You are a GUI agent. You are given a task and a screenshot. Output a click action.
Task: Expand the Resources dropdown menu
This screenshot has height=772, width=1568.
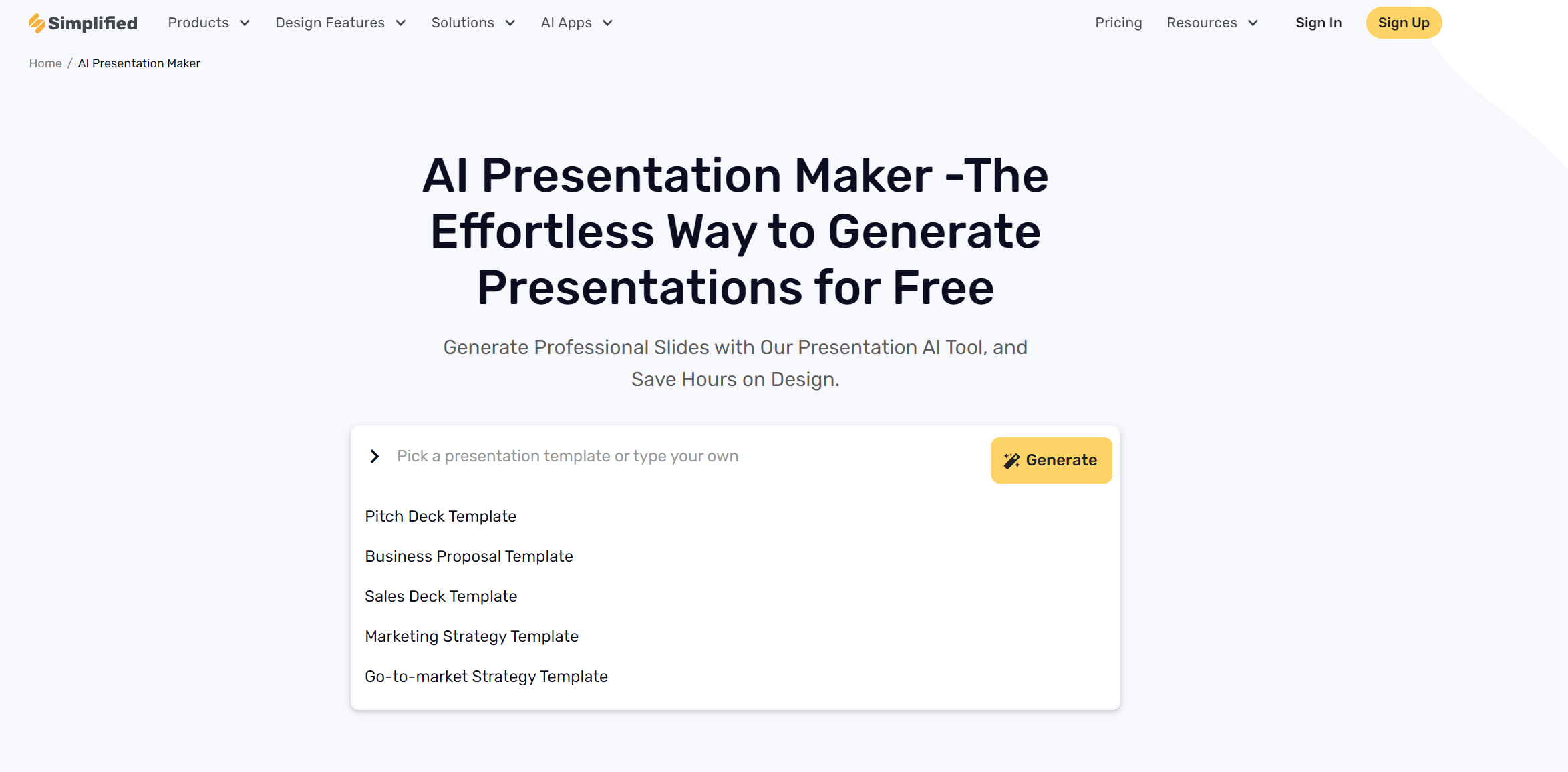pos(1212,22)
